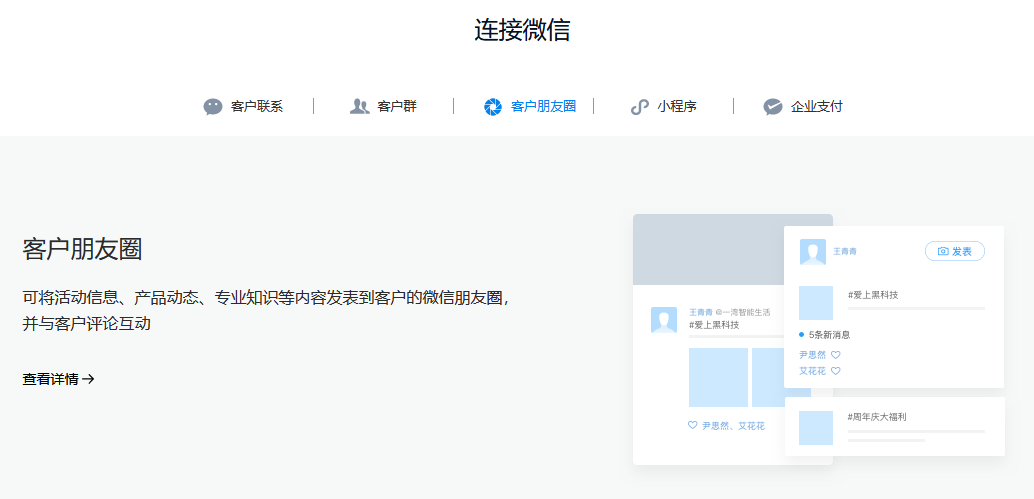The width and height of the screenshot is (1034, 499).
Task: Click the #爱上黑科技 post thumbnail in front card
Action: 816,303
